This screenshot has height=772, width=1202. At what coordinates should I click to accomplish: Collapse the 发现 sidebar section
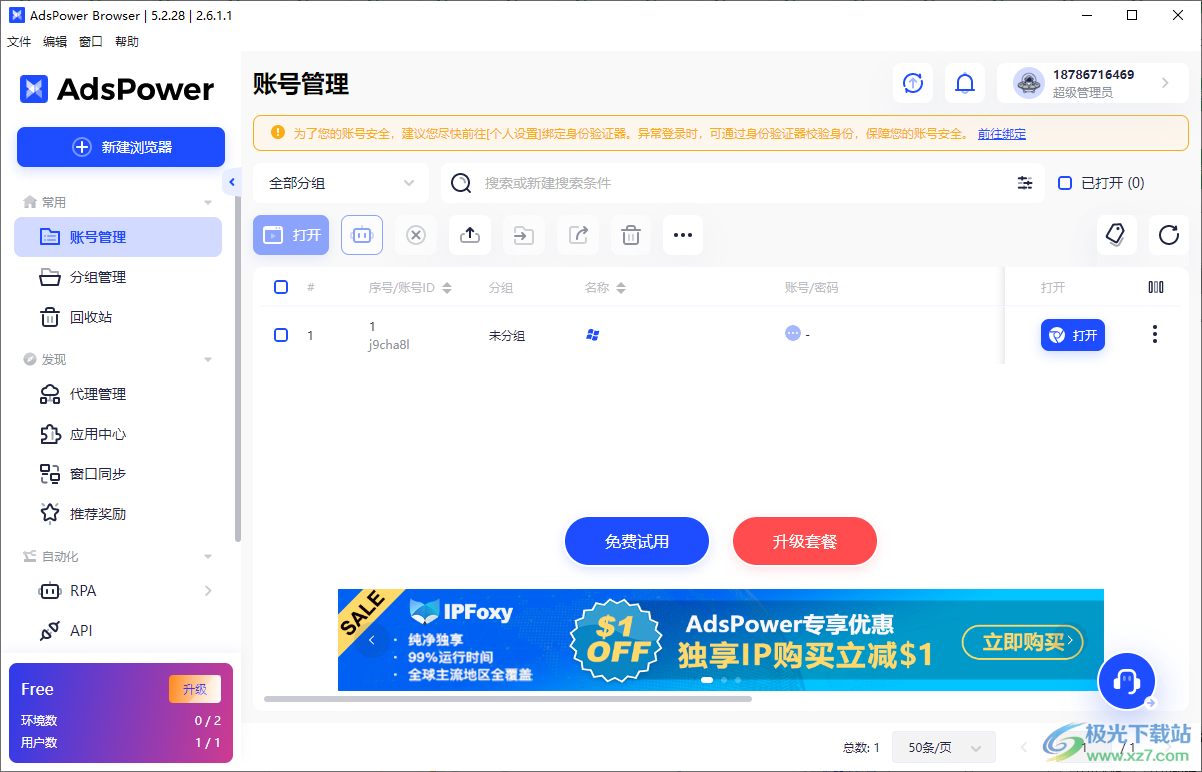[x=207, y=358]
